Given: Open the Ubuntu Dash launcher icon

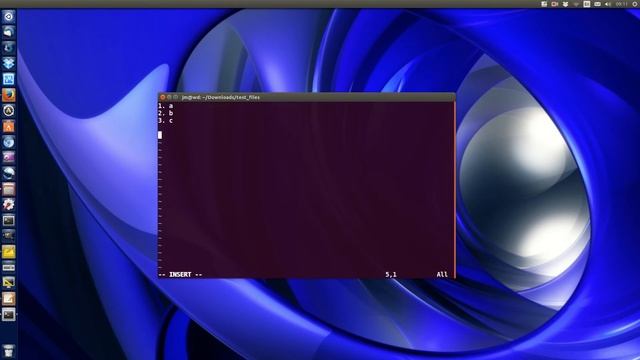Looking at the screenshot, I should coord(9,16).
